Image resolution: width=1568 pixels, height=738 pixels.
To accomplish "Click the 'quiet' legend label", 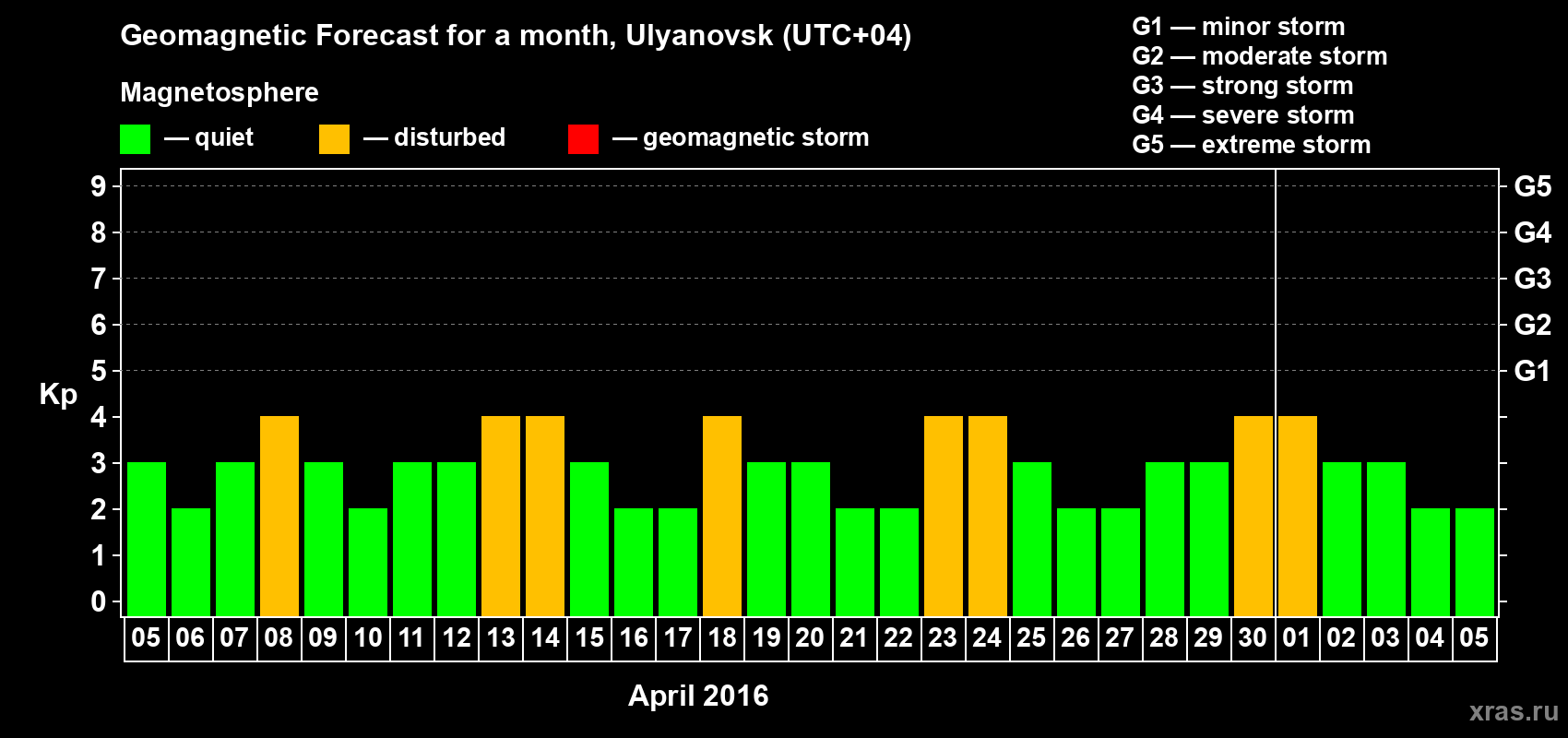I will [x=224, y=137].
